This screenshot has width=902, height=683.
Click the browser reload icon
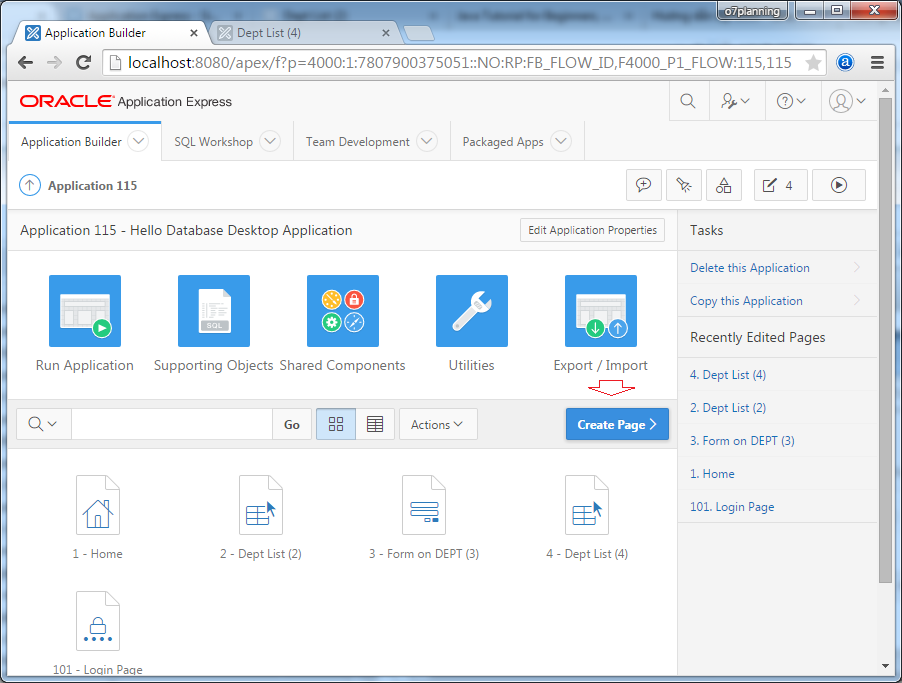click(83, 62)
